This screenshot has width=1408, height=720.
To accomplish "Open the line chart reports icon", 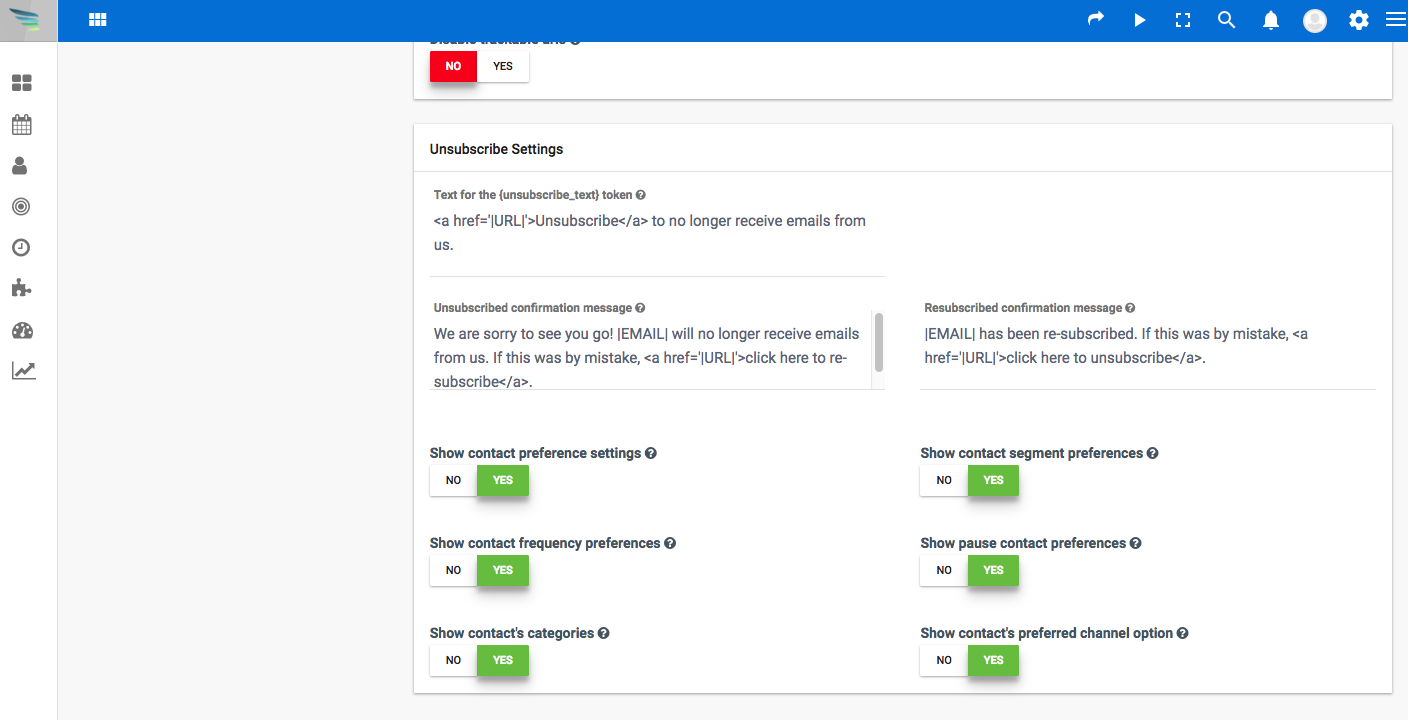I will click(x=23, y=371).
